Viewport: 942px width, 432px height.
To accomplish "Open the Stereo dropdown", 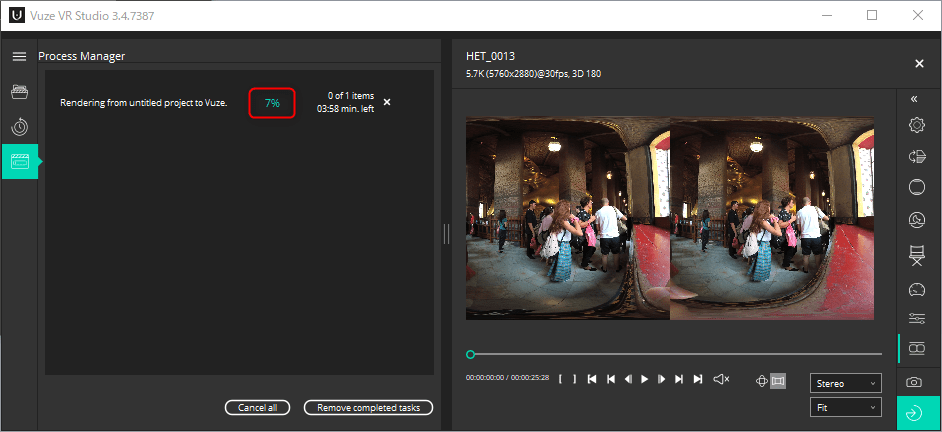I will 846,383.
